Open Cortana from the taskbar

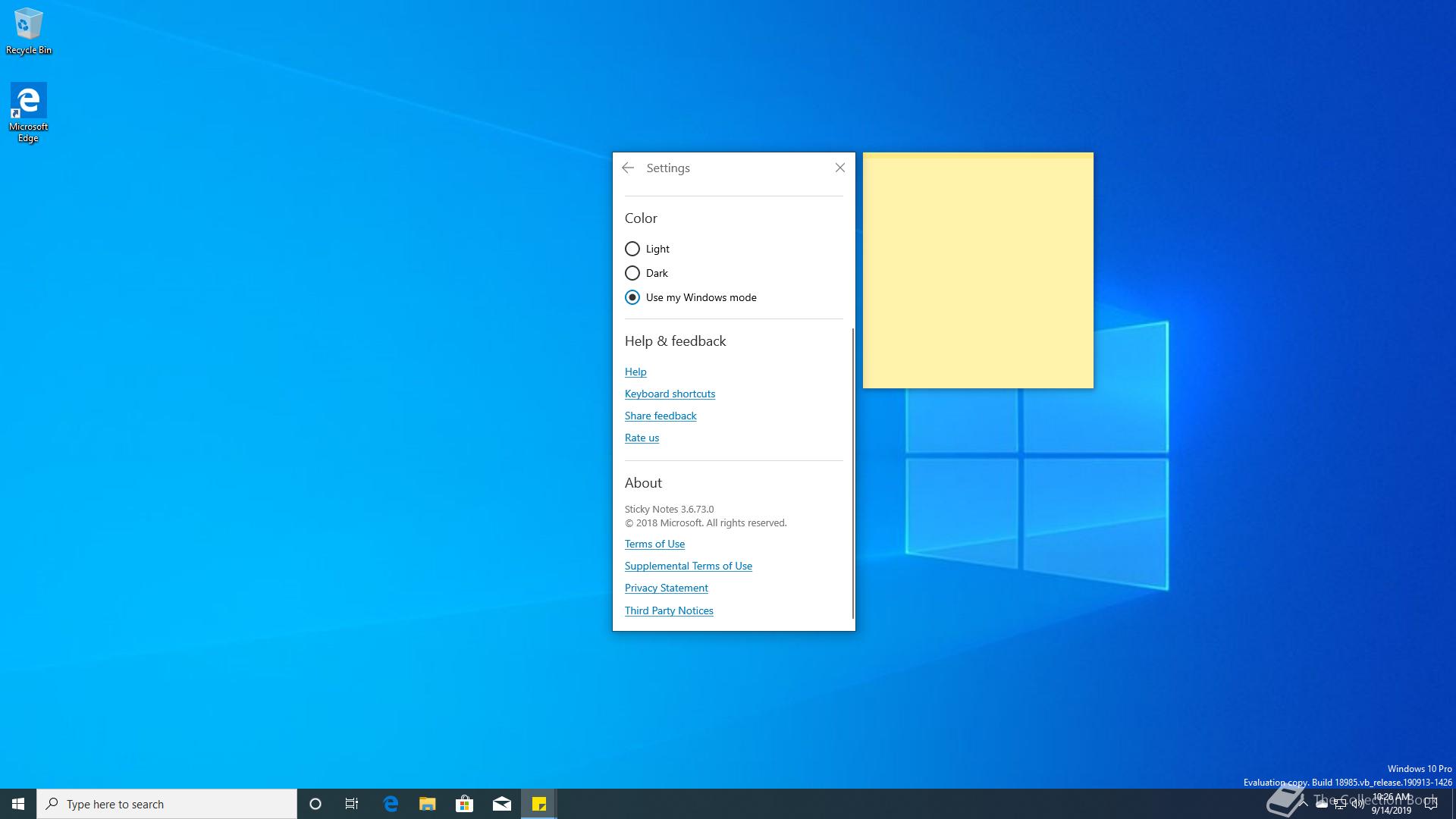click(x=315, y=804)
